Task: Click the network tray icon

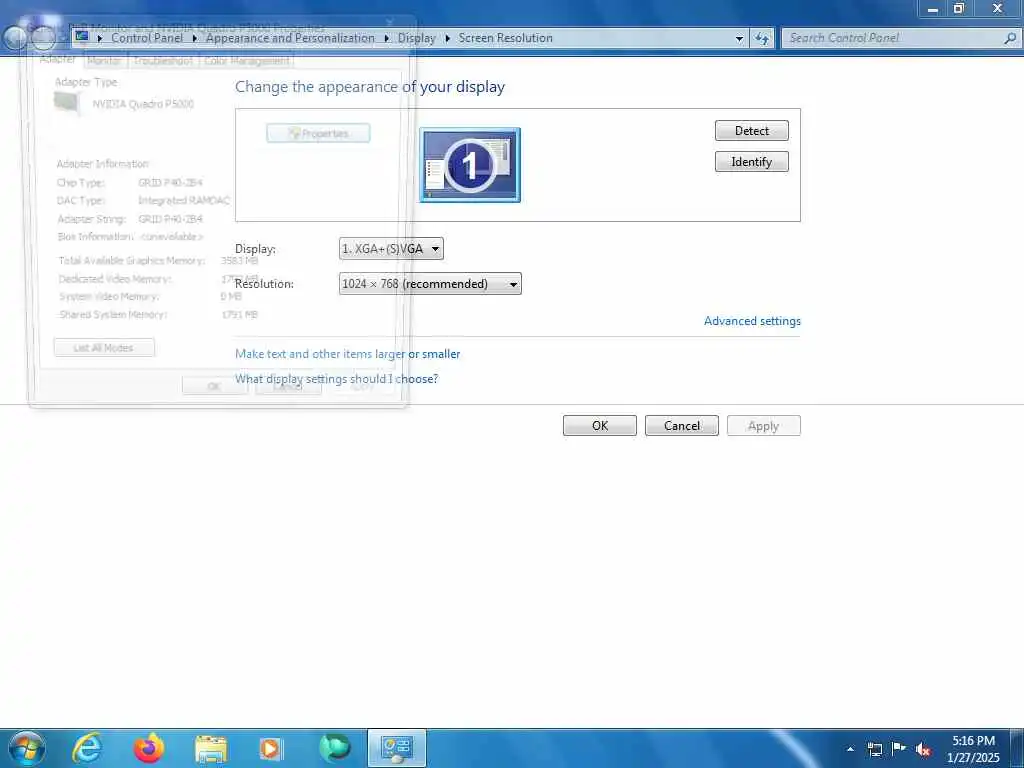Action: pos(874,749)
